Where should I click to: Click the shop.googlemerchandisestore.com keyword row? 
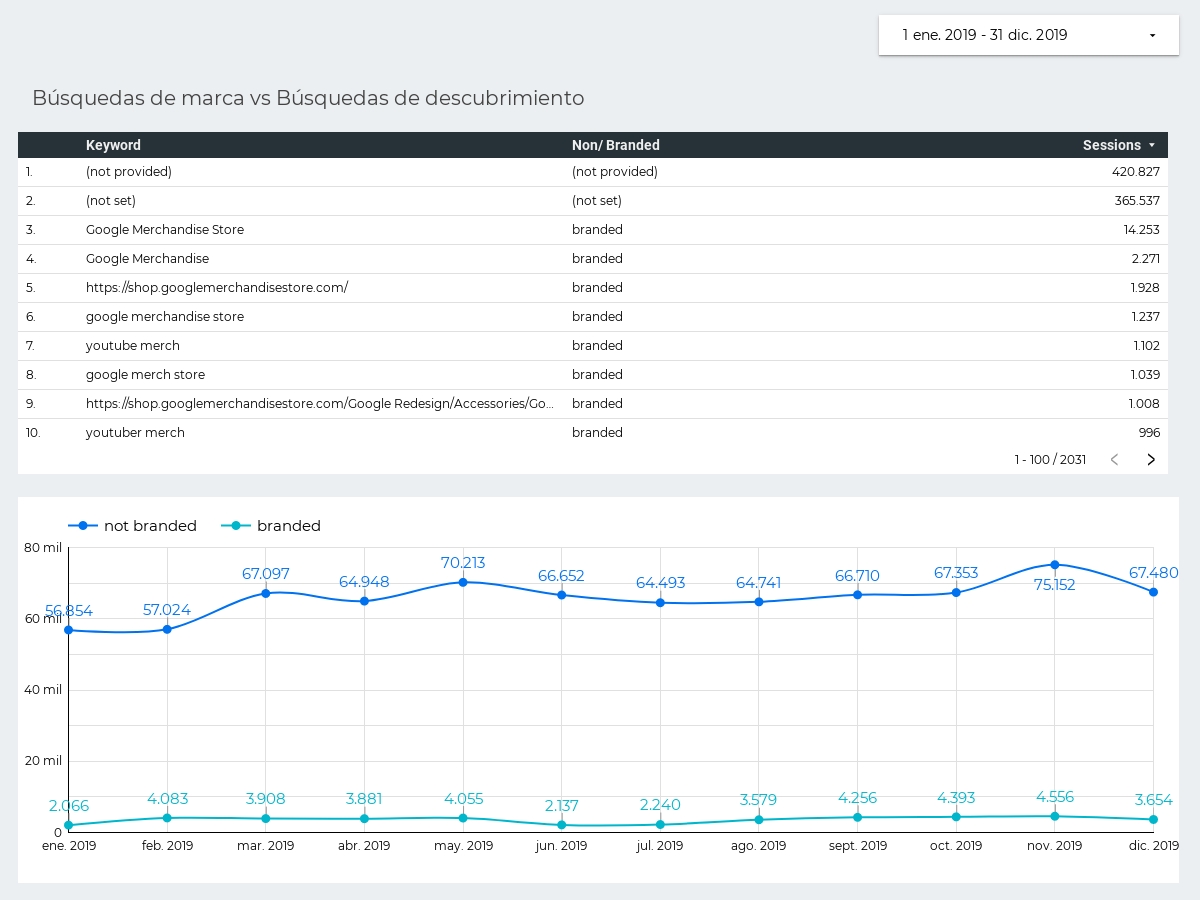click(x=217, y=288)
